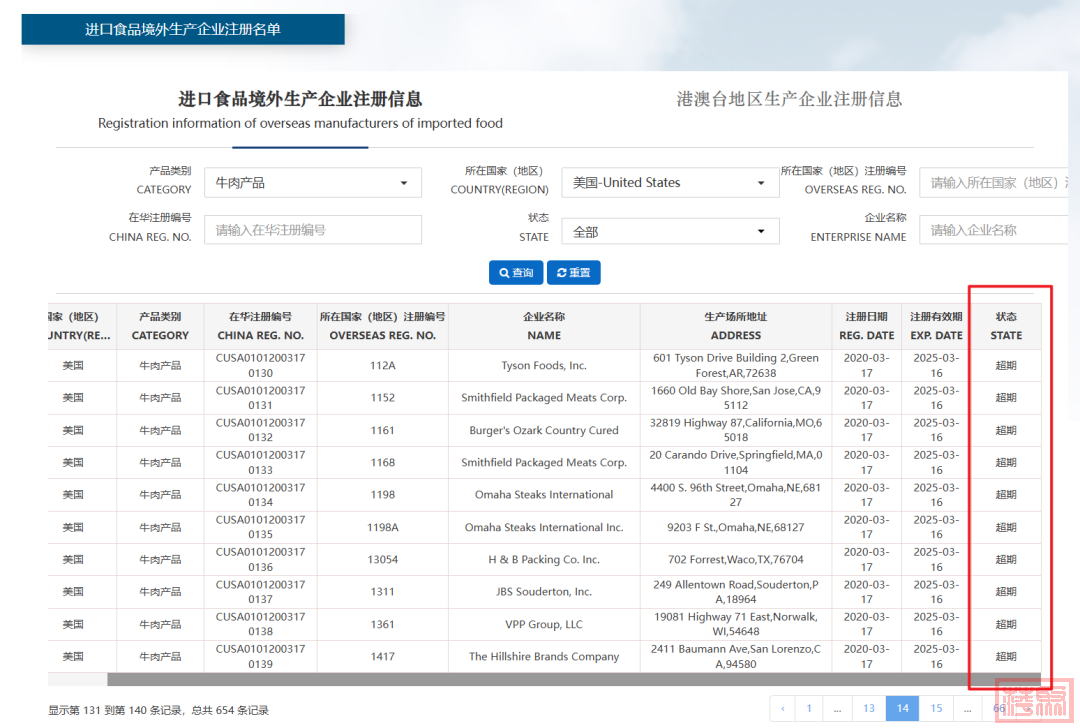
Task: Open the COUNTRY(REGION) dropdown showing 美国-United States
Action: pyautogui.click(x=670, y=183)
